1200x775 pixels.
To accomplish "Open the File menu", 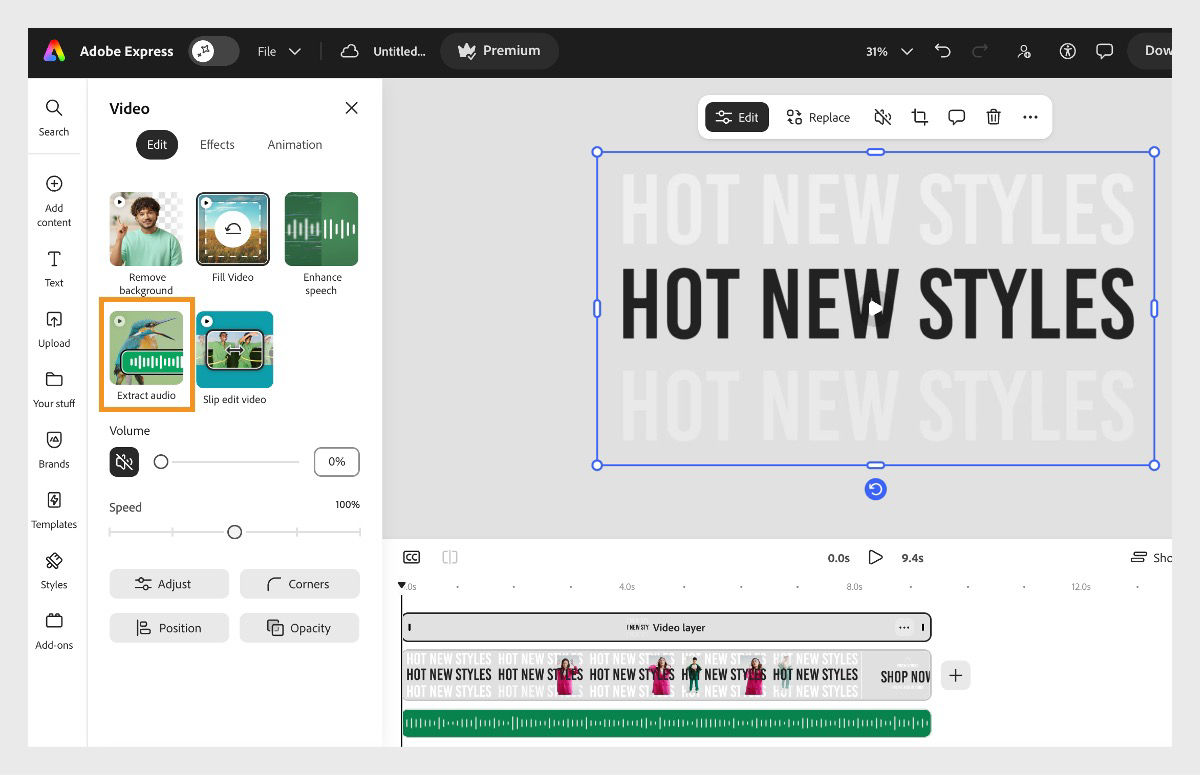I will point(279,51).
